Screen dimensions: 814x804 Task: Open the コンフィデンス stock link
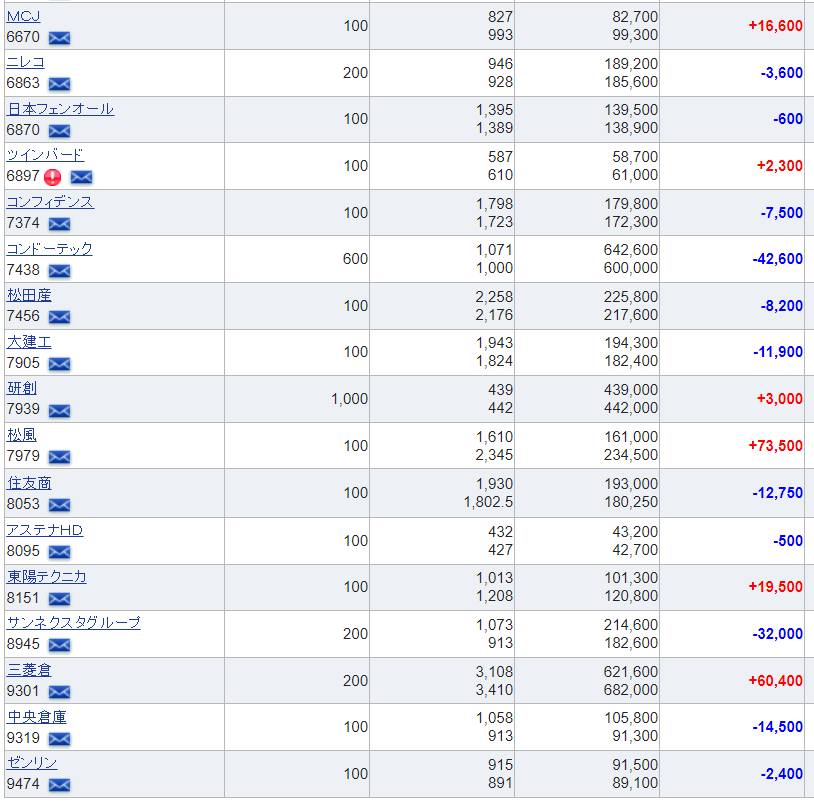tap(50, 202)
